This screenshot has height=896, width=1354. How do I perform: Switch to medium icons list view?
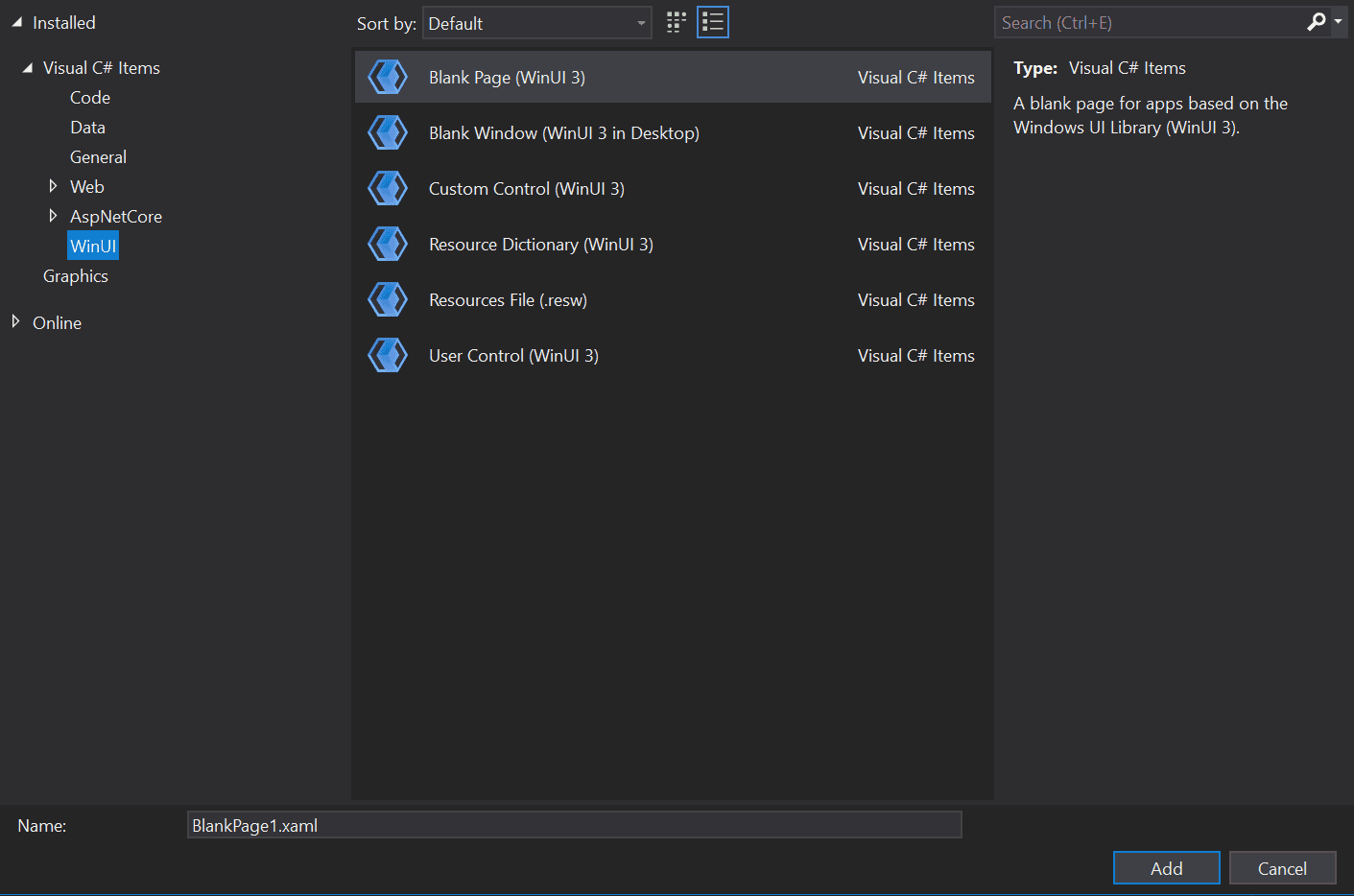coord(713,23)
